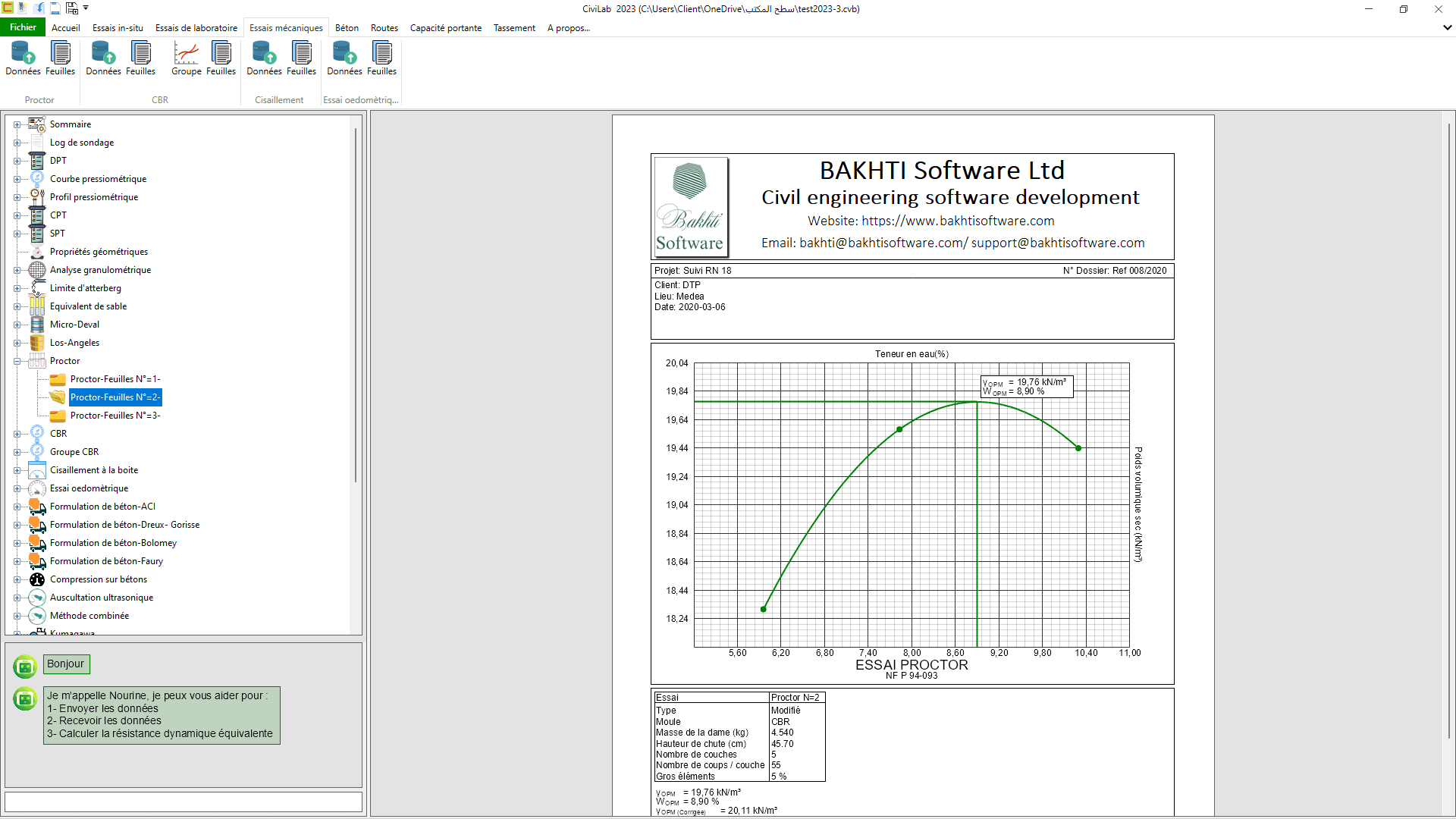The image size is (1456, 819).
Task: Select Formulation de béton-Faury item
Action: [106, 561]
